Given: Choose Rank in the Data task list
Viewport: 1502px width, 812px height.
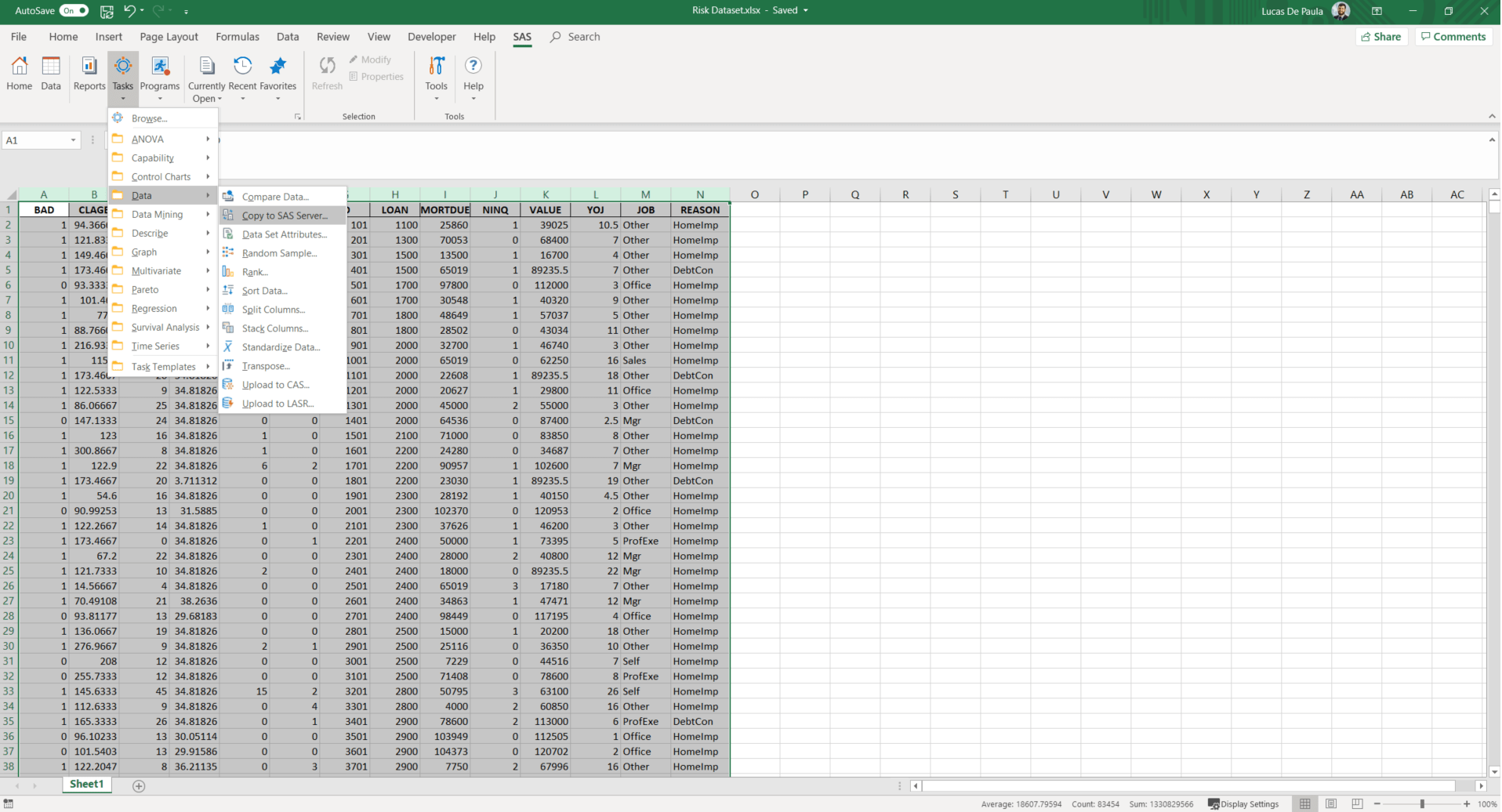Looking at the screenshot, I should [x=256, y=271].
